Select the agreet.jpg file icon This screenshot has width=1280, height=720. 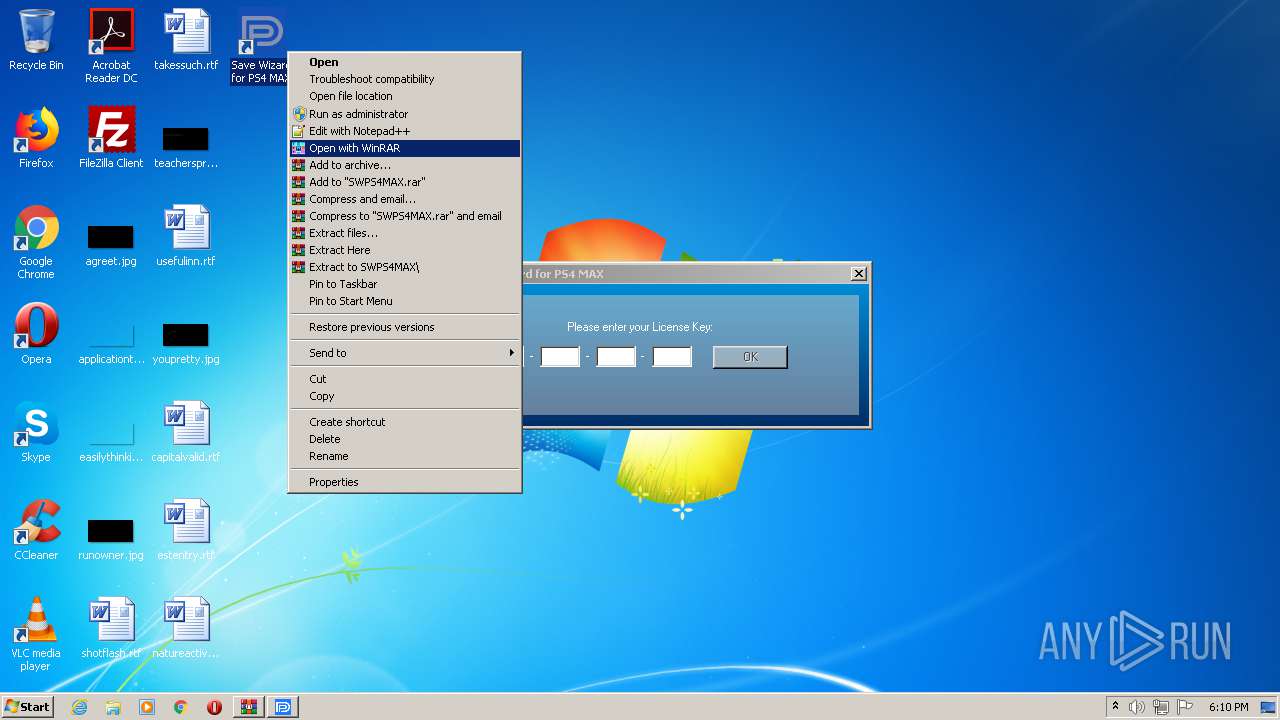click(x=111, y=244)
